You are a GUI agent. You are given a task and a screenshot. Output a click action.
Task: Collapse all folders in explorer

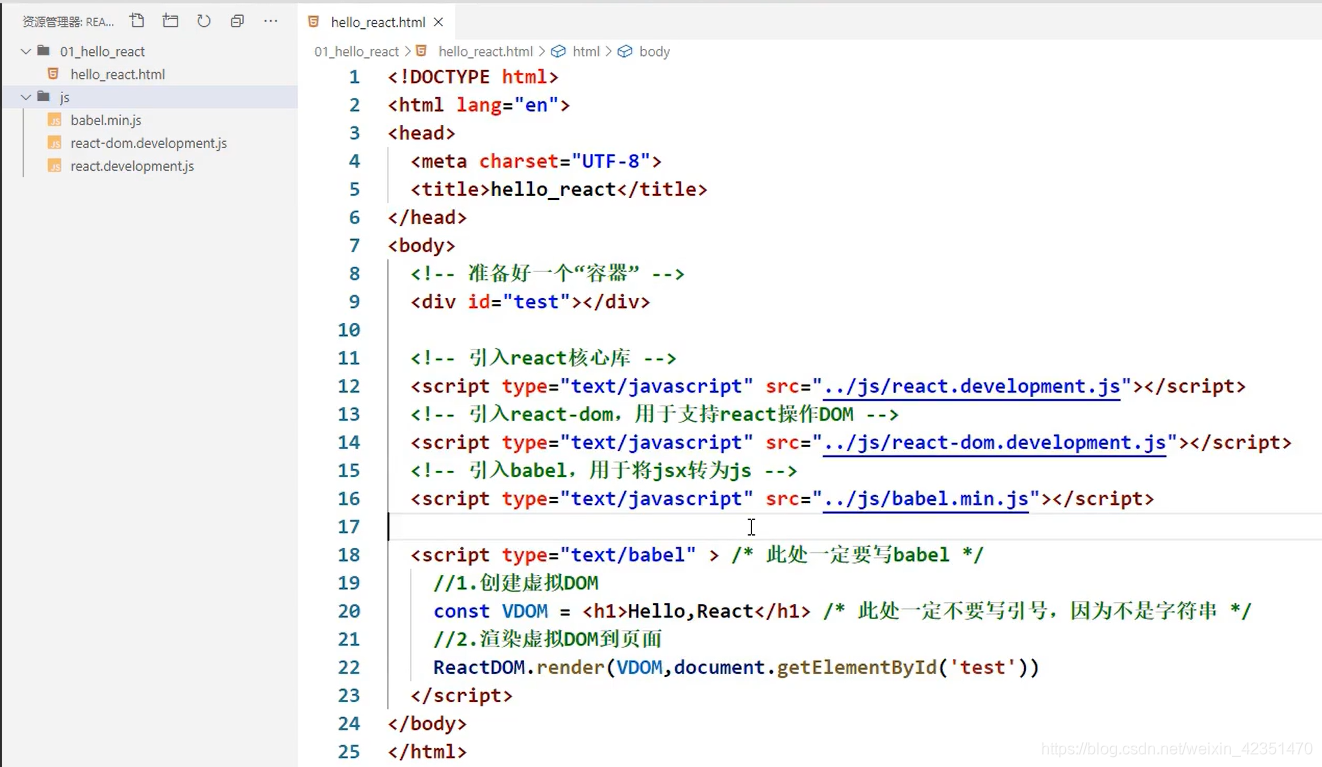click(x=237, y=21)
